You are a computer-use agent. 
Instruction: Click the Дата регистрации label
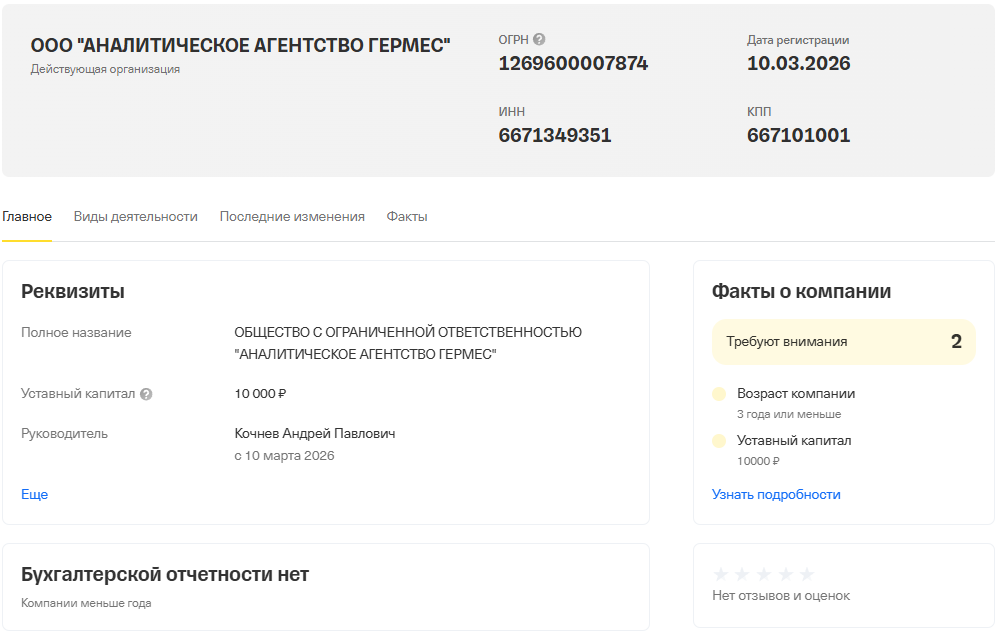click(798, 40)
